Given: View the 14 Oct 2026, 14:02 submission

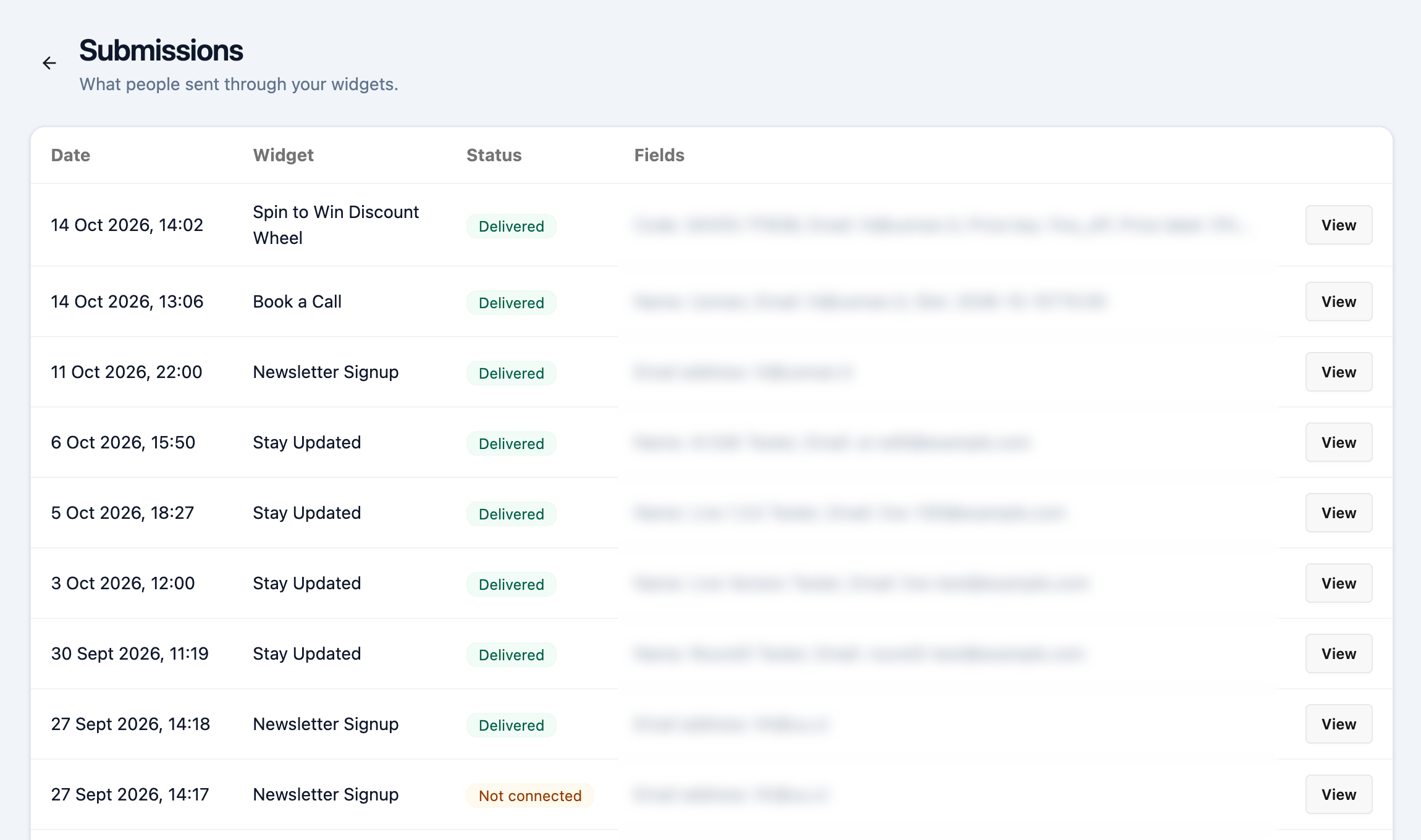Looking at the screenshot, I should click(1339, 225).
